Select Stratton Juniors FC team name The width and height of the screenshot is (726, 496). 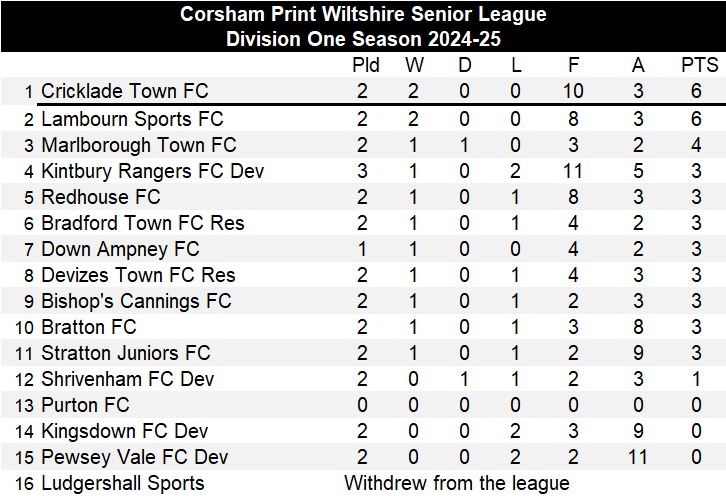pyautogui.click(x=126, y=354)
